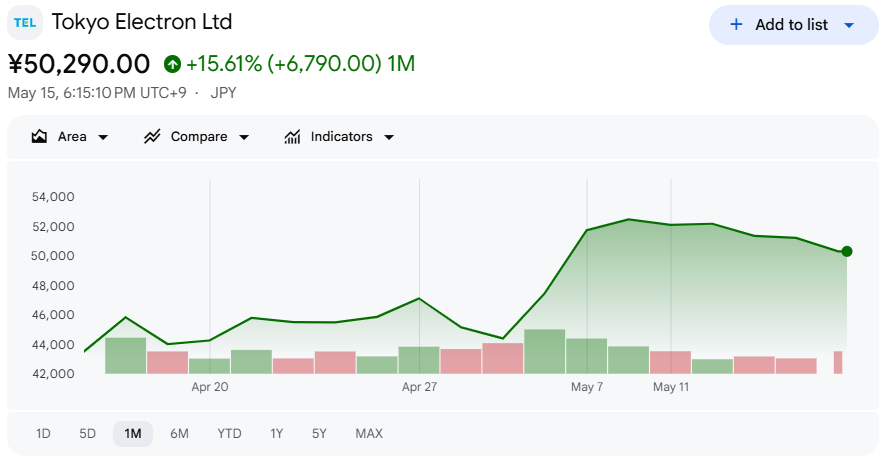
Task: Switch to the YTD time range
Action: pyautogui.click(x=229, y=434)
